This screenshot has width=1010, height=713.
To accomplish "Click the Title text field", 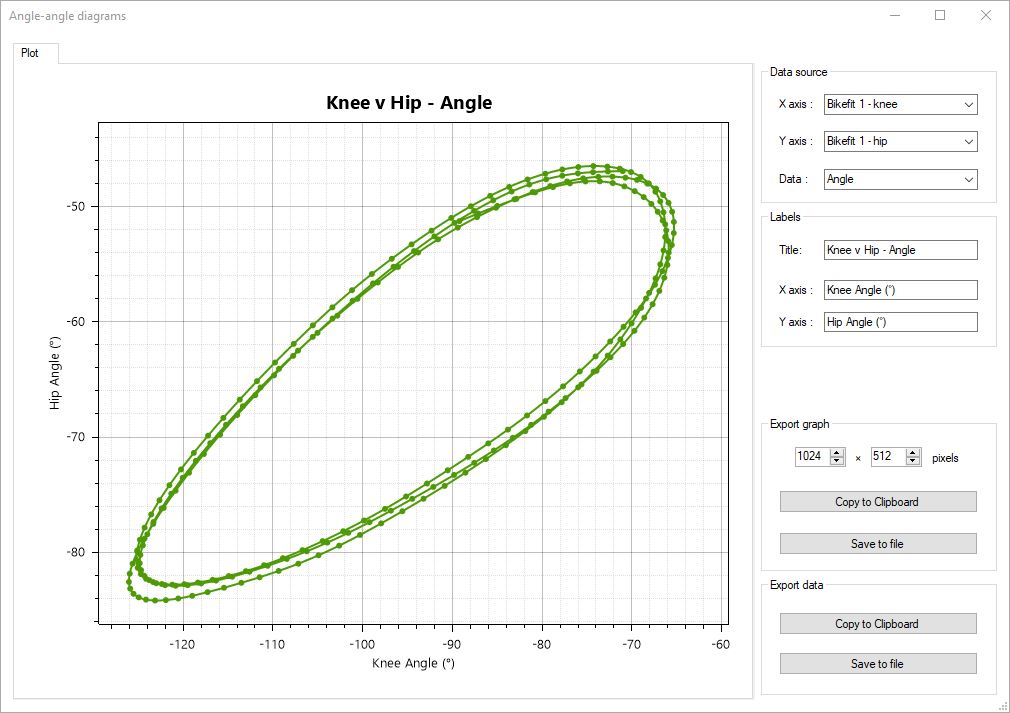I will (900, 250).
